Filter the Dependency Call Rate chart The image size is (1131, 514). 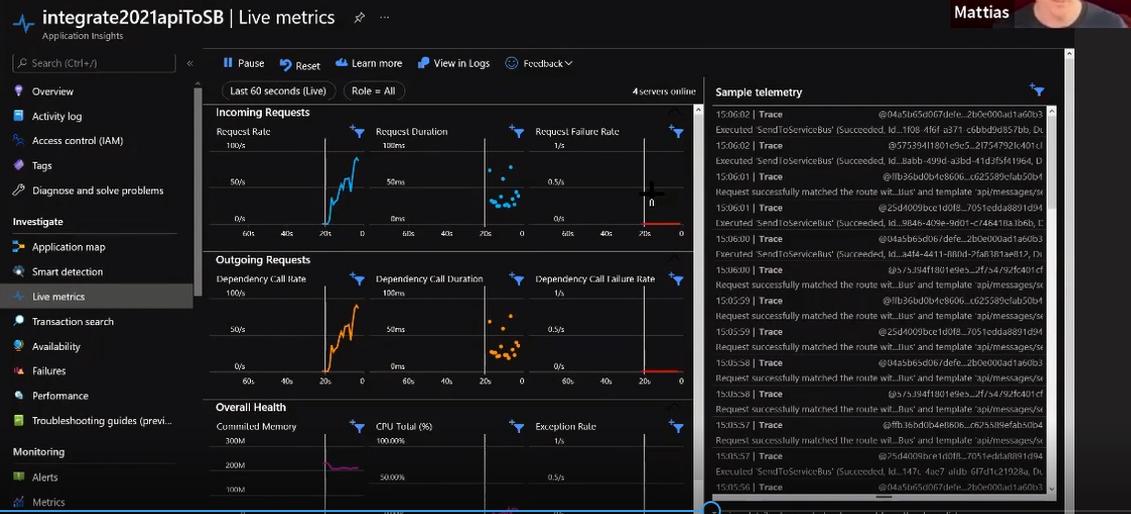[x=358, y=278]
